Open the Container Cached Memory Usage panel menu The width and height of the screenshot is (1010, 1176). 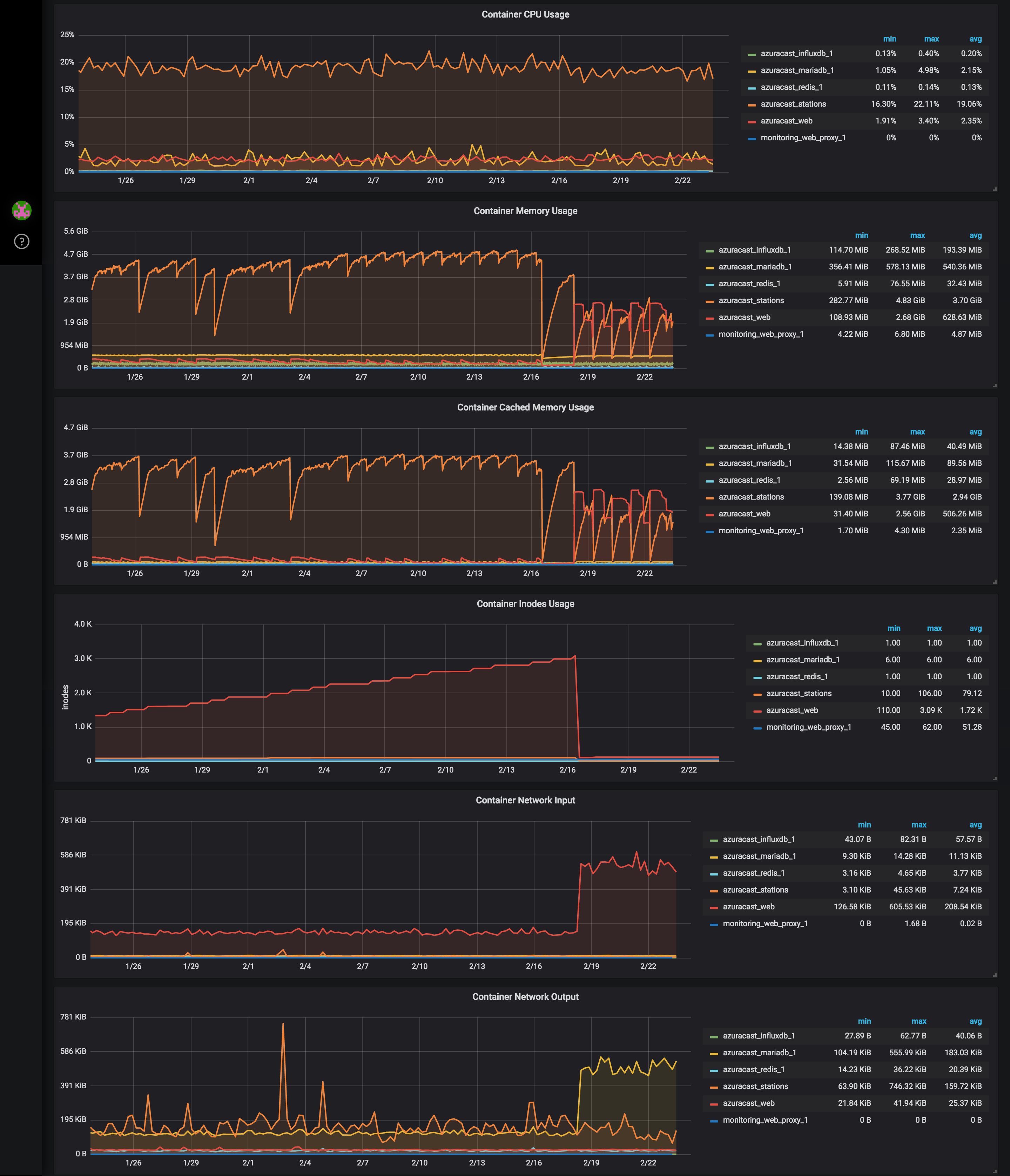[x=525, y=407]
